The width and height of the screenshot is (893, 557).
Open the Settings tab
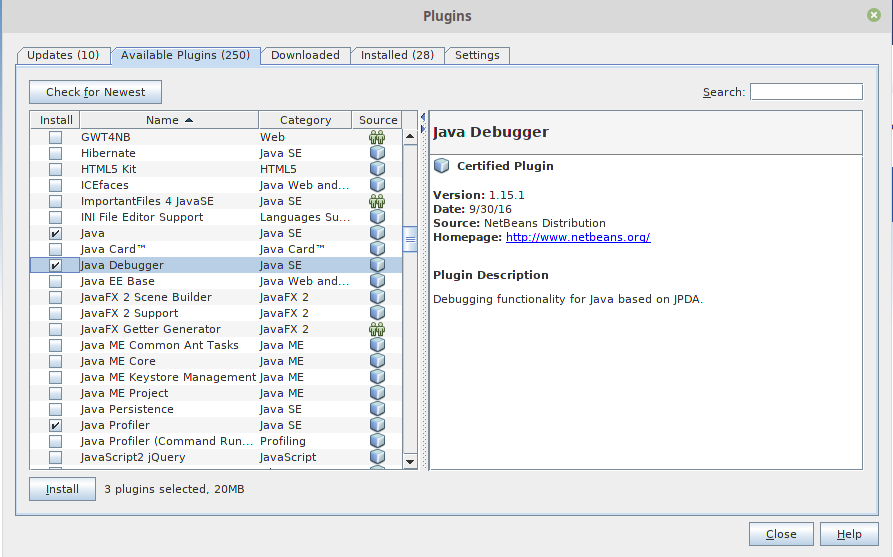477,55
